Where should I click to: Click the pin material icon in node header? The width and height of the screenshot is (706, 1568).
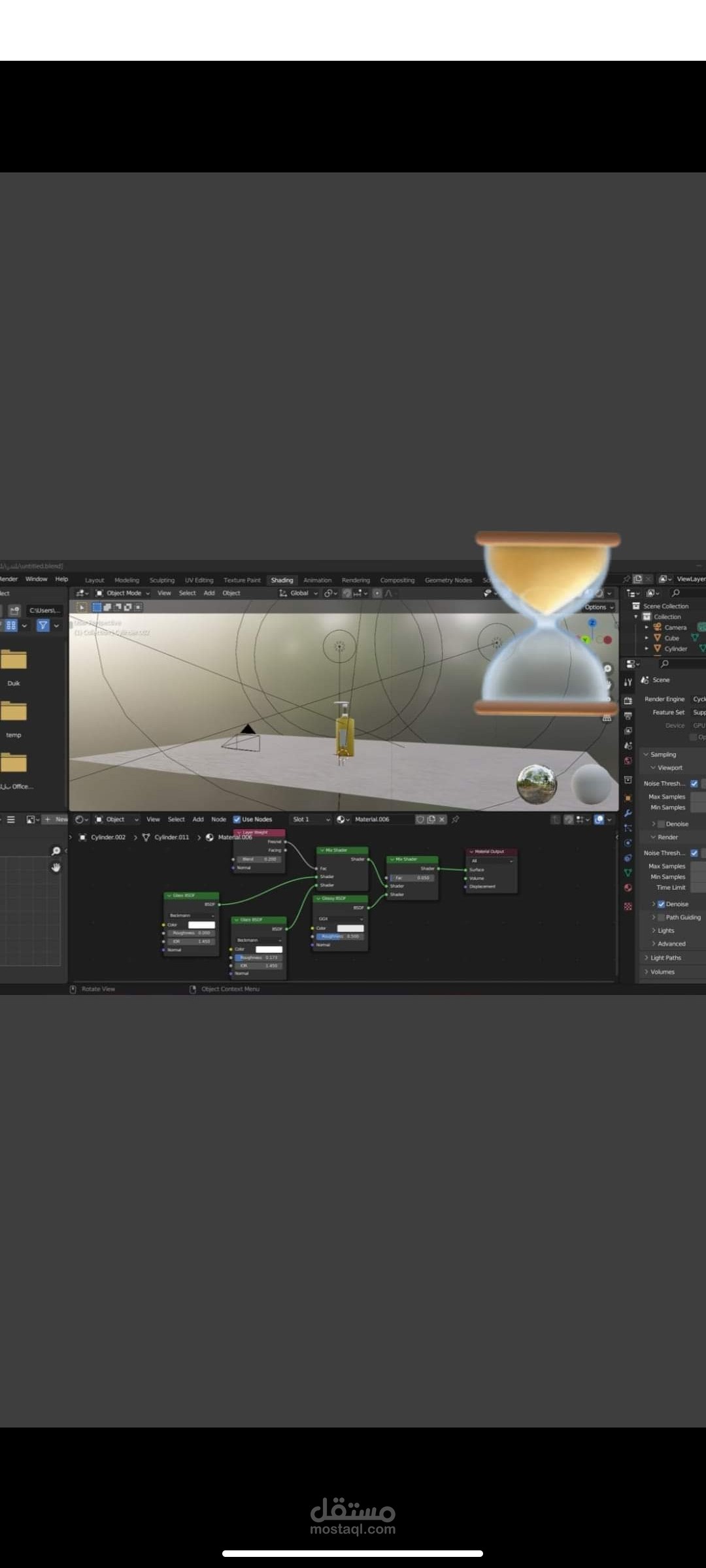[456, 819]
